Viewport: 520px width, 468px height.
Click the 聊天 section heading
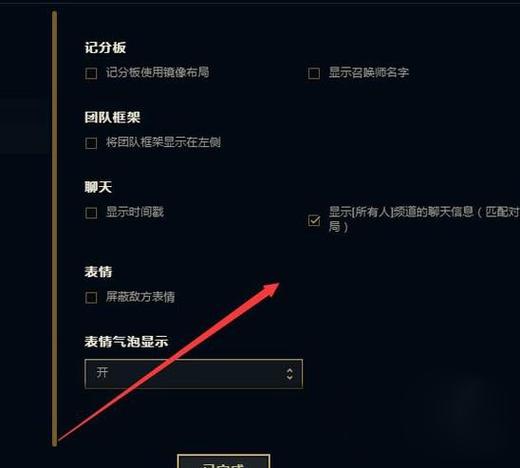coord(98,187)
